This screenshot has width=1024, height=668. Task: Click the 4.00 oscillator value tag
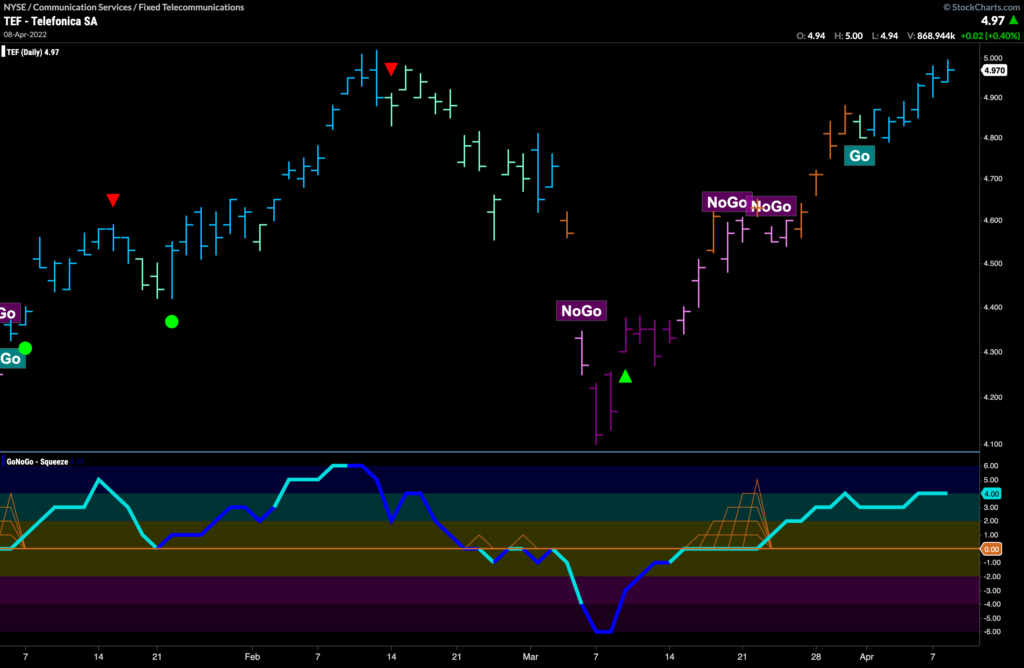[991, 494]
